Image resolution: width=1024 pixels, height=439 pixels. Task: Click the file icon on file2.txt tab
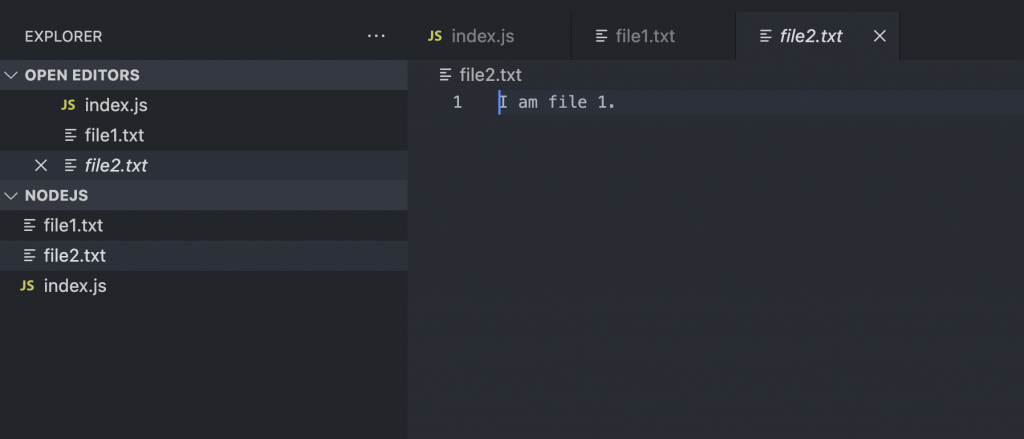[766, 36]
